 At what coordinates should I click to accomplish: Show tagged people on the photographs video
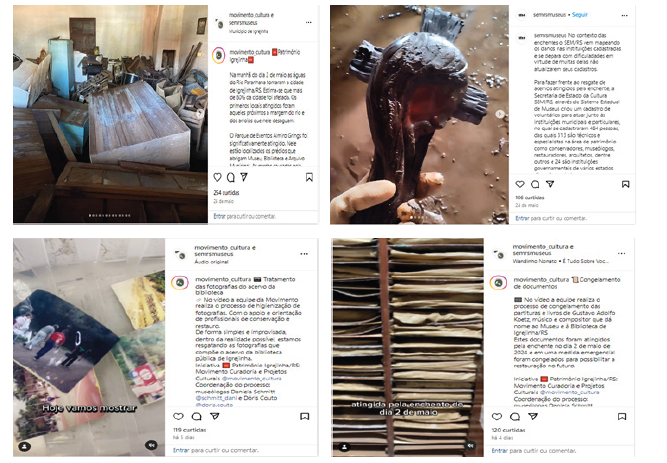tap(25, 446)
